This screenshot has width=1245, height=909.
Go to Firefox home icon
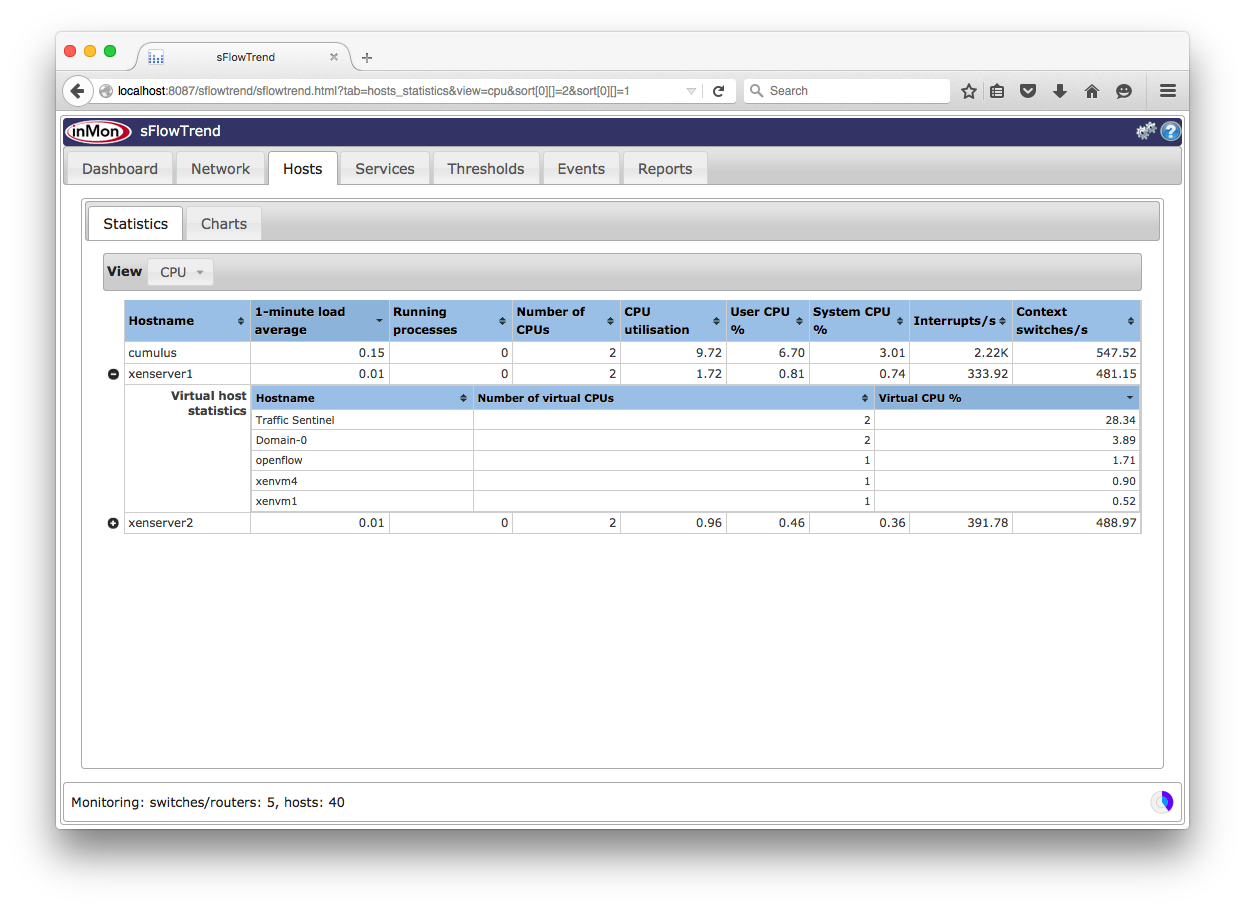[x=1092, y=91]
